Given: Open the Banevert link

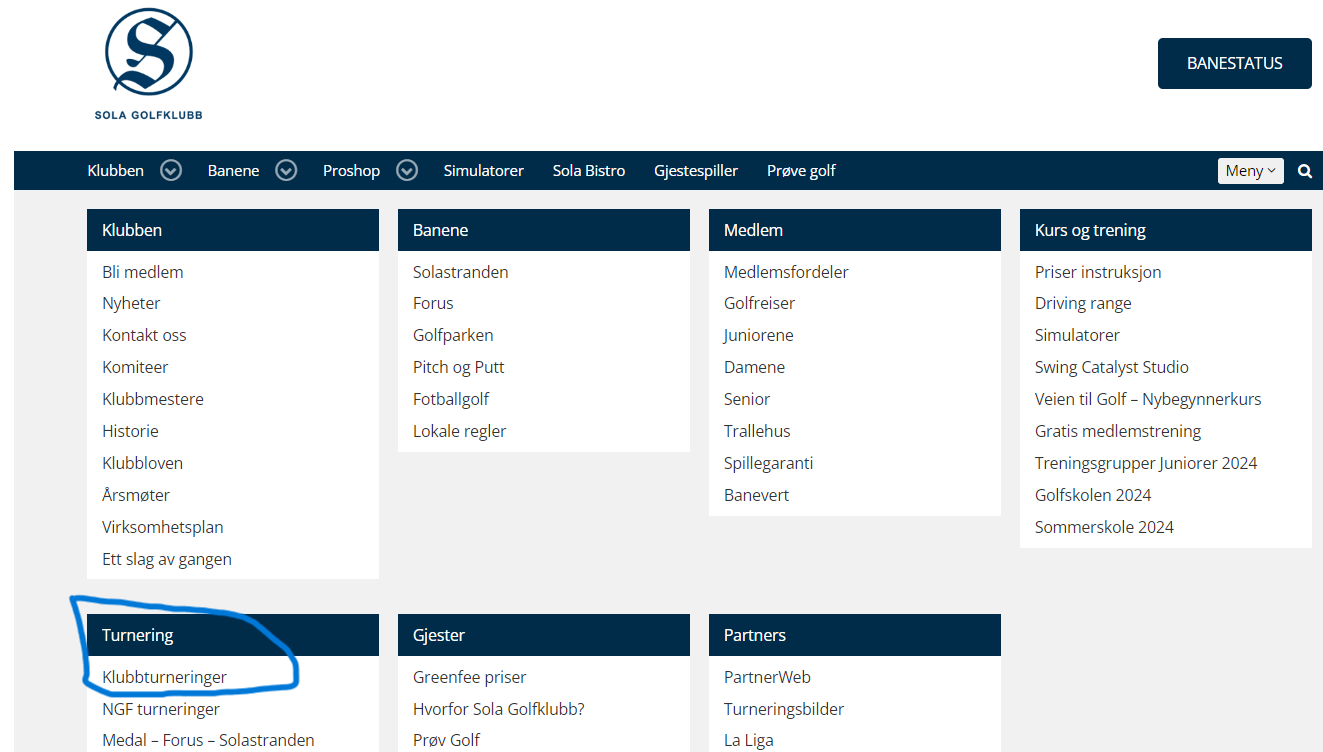Looking at the screenshot, I should (757, 495).
